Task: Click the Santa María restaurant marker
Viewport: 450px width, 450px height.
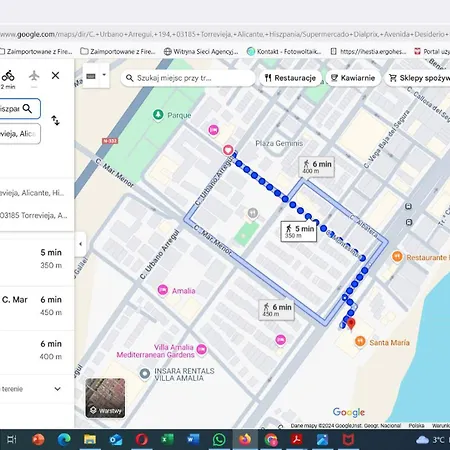Action: (x=360, y=342)
